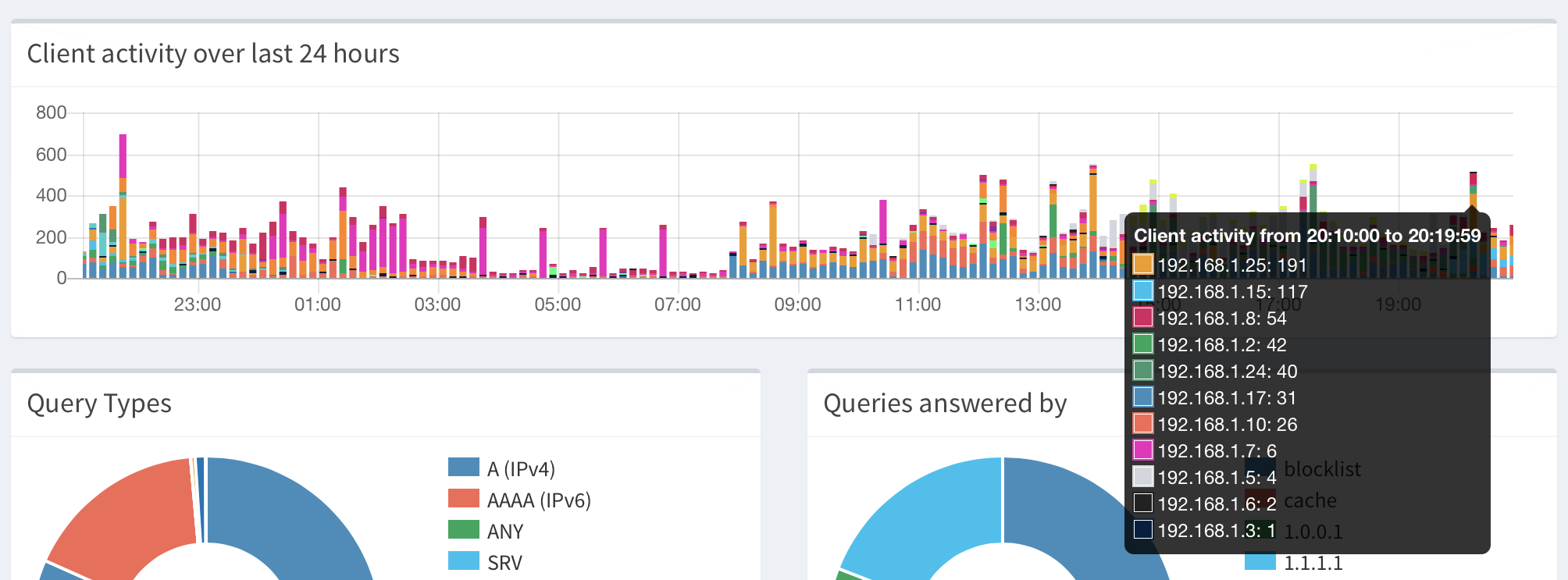The height and width of the screenshot is (580, 1568).
Task: Click the SRV legend label
Action: pyautogui.click(x=505, y=563)
